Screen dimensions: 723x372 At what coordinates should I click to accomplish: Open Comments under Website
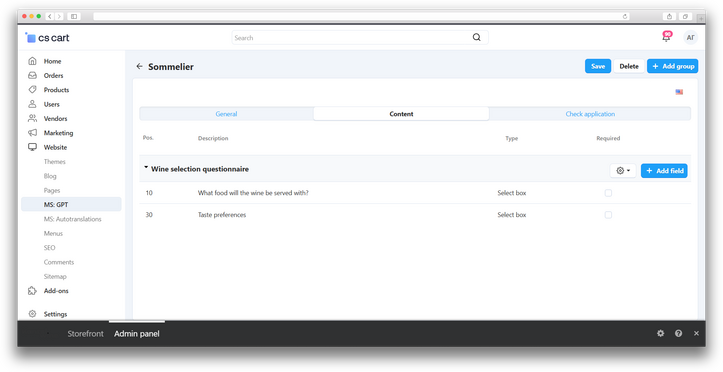click(x=59, y=262)
